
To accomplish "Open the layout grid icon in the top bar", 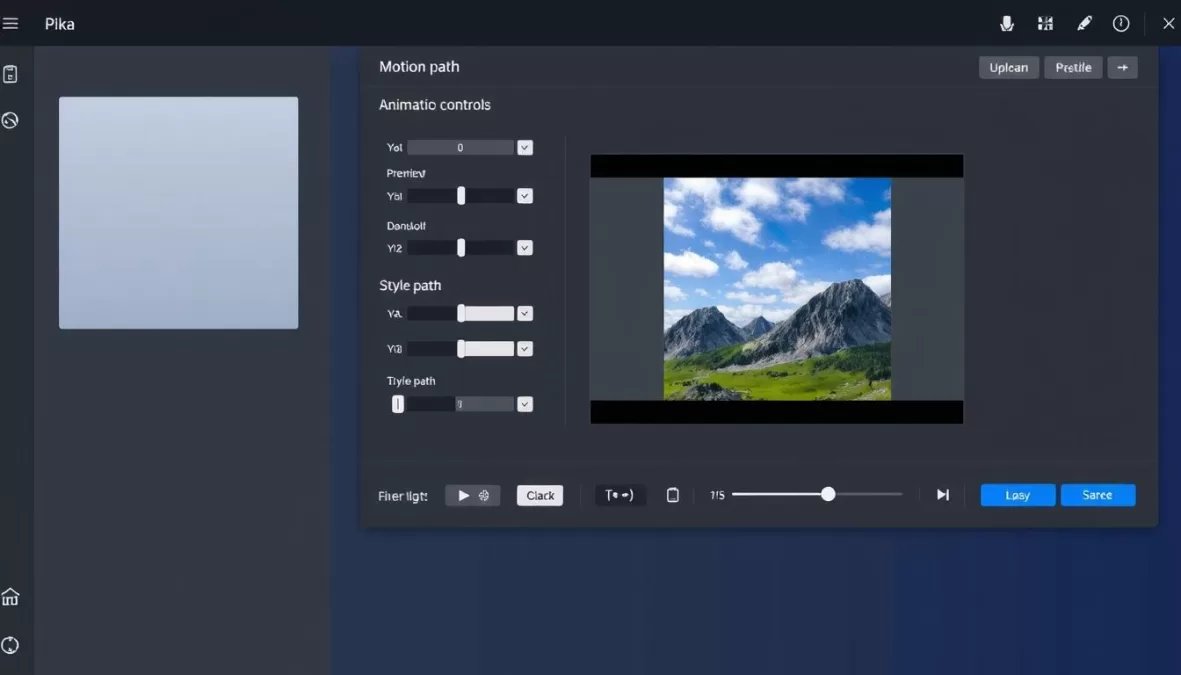I will coord(1045,23).
